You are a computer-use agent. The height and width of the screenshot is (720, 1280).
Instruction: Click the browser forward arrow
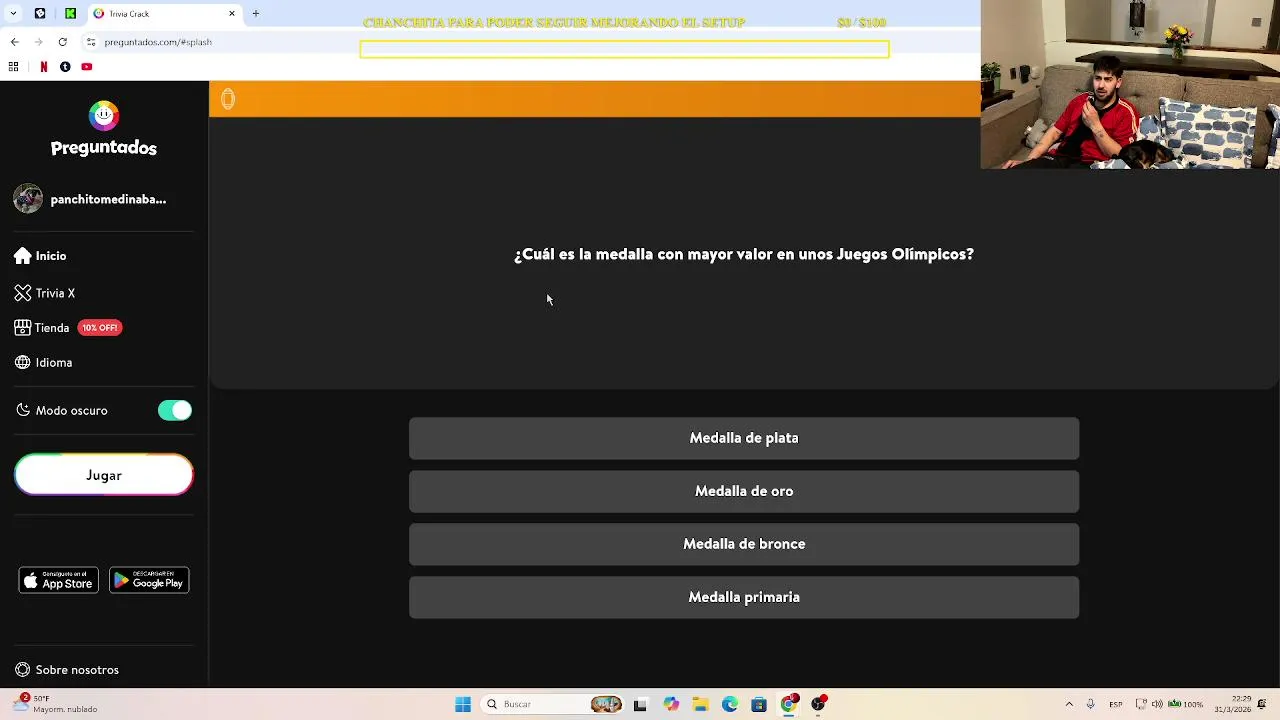(x=38, y=42)
